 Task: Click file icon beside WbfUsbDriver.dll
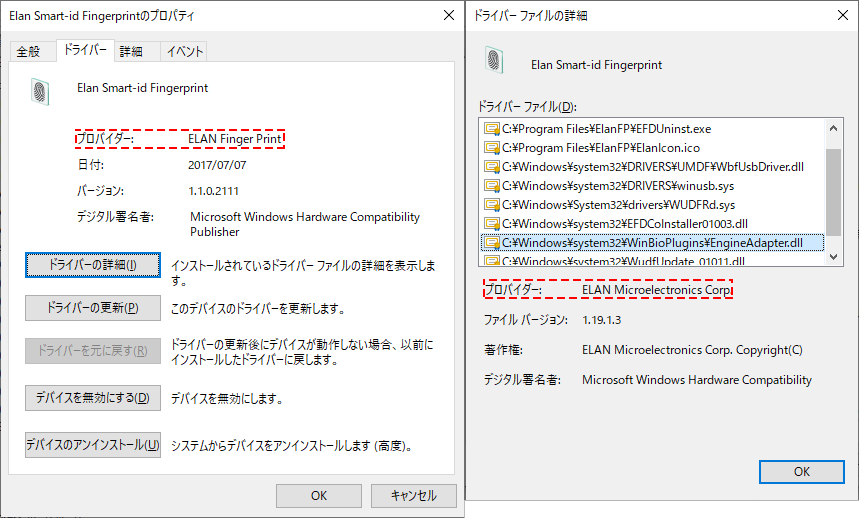[491, 166]
